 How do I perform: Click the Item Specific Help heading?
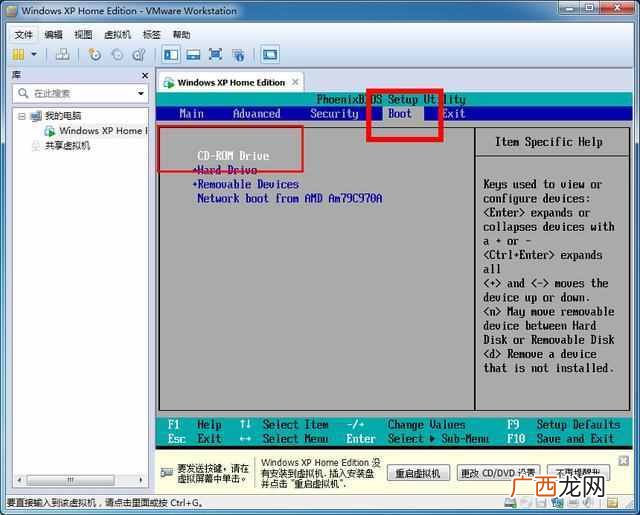(x=549, y=142)
